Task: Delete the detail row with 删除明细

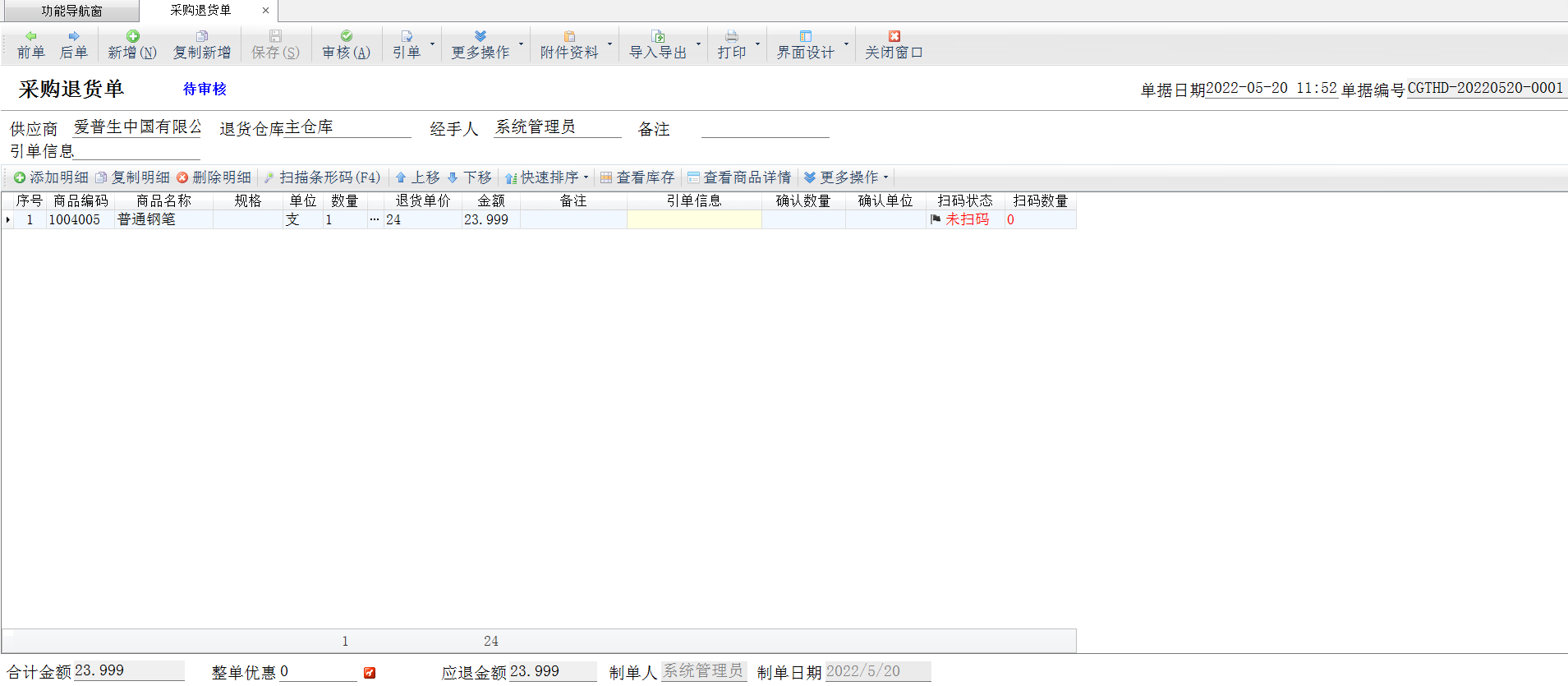Action: (x=214, y=177)
